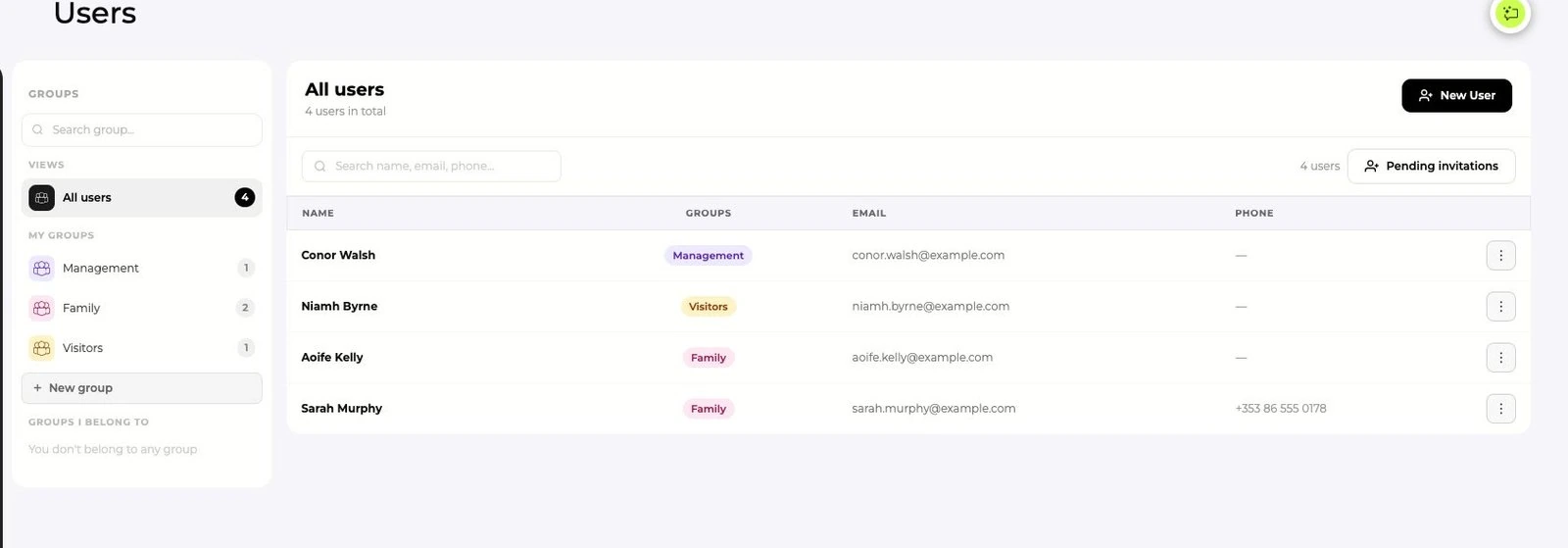Open the Management group
The image size is (1568, 548).
pyautogui.click(x=142, y=269)
